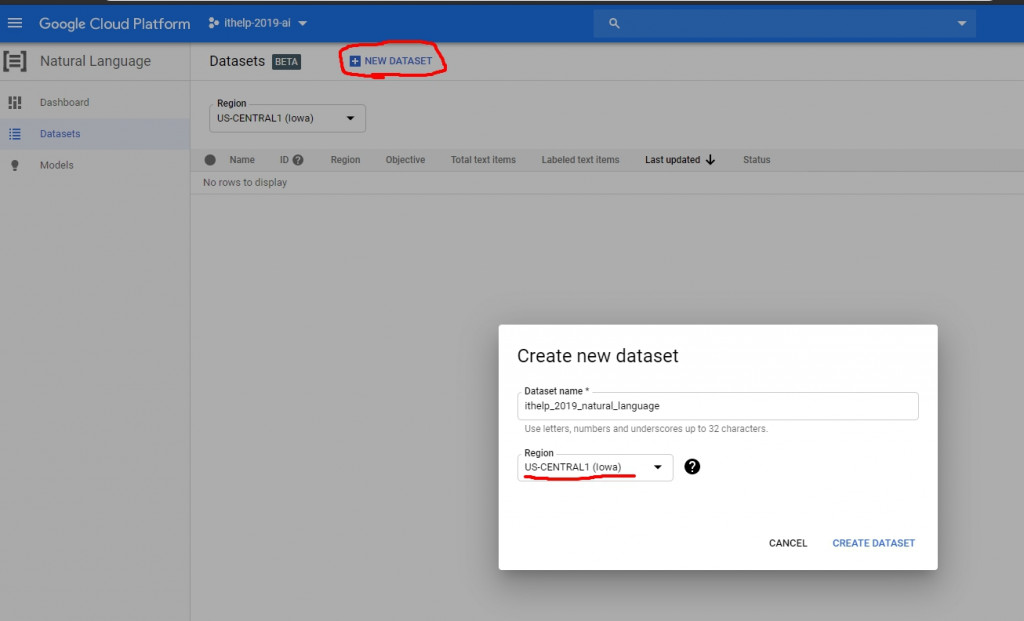Viewport: 1024px width, 621px height.
Task: Click the Google Cloud Platform logo text
Action: coord(114,24)
